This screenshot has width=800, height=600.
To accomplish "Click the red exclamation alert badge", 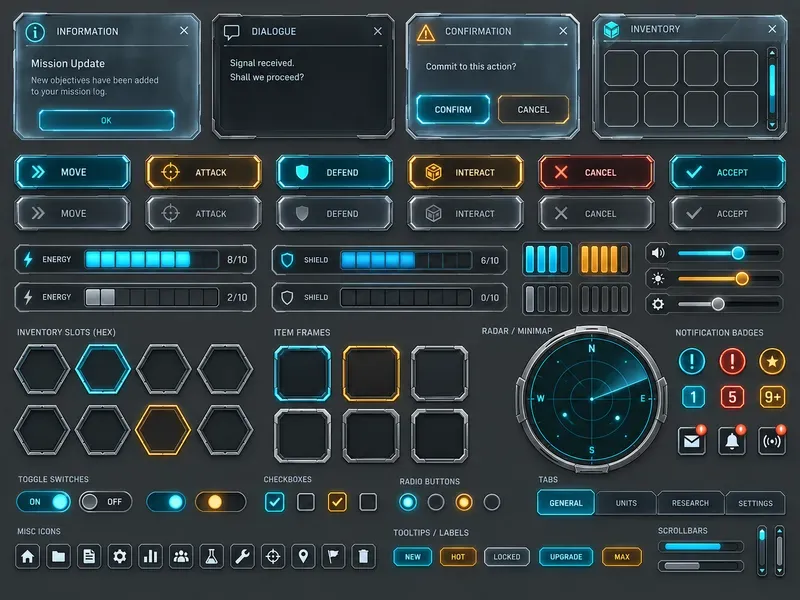I will click(x=732, y=361).
